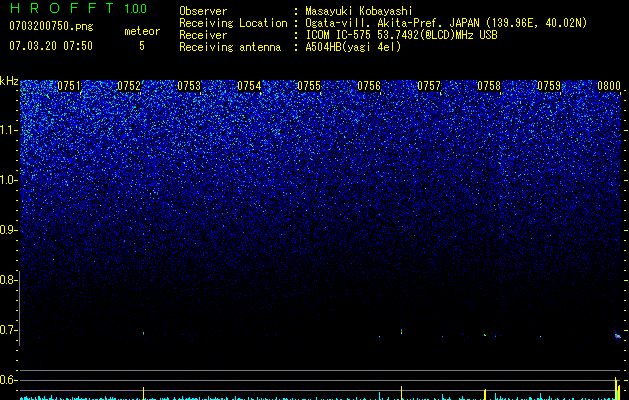Click the meteor count value 5
The image size is (629, 400).
tap(142, 46)
